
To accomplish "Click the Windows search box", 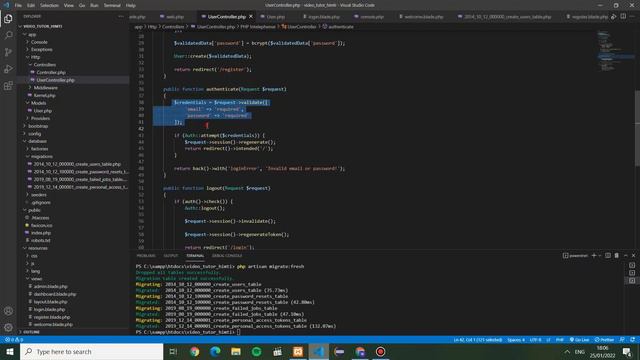I will [x=91, y=351].
